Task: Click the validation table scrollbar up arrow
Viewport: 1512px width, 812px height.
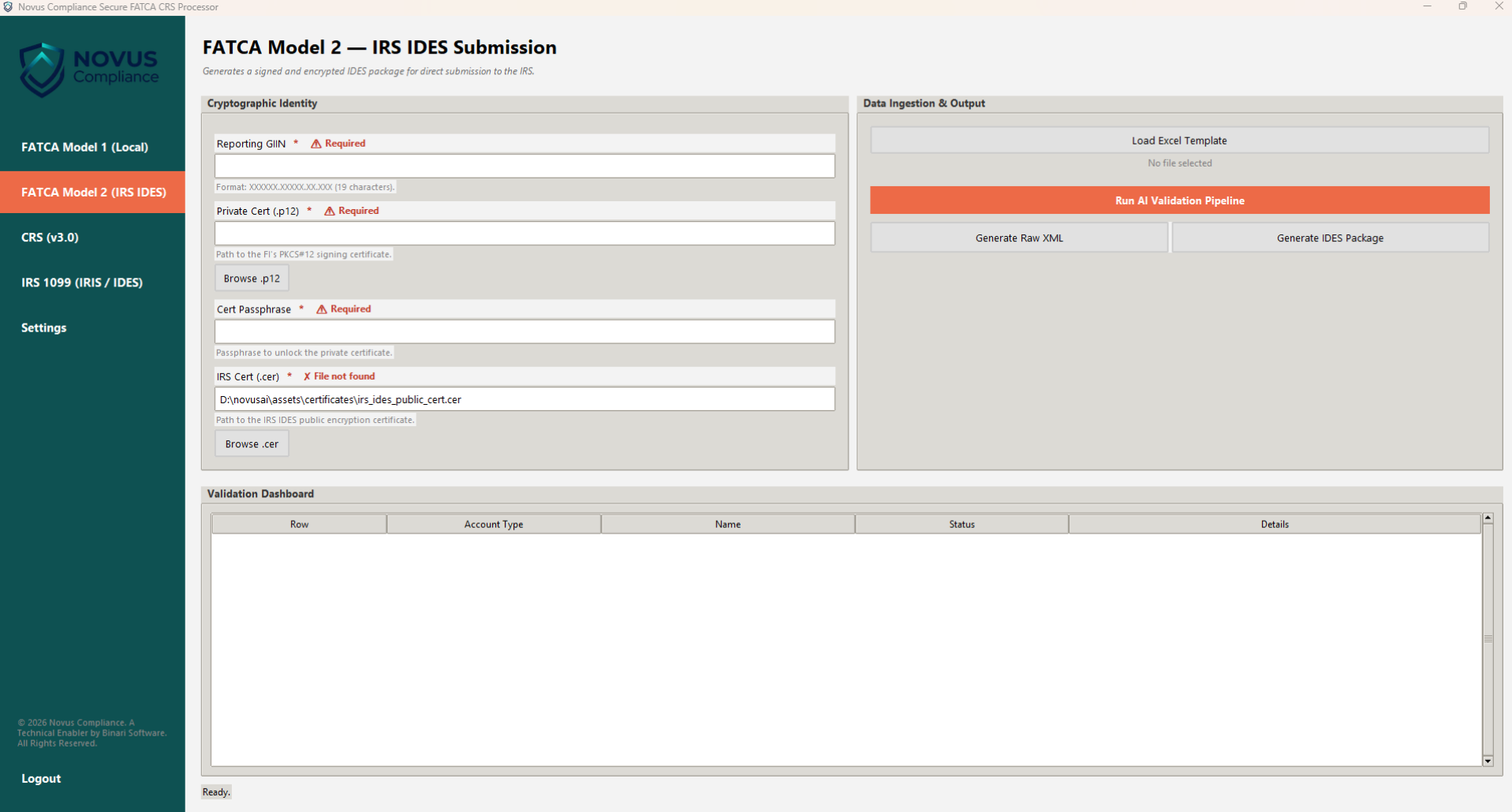Action: 1488,518
